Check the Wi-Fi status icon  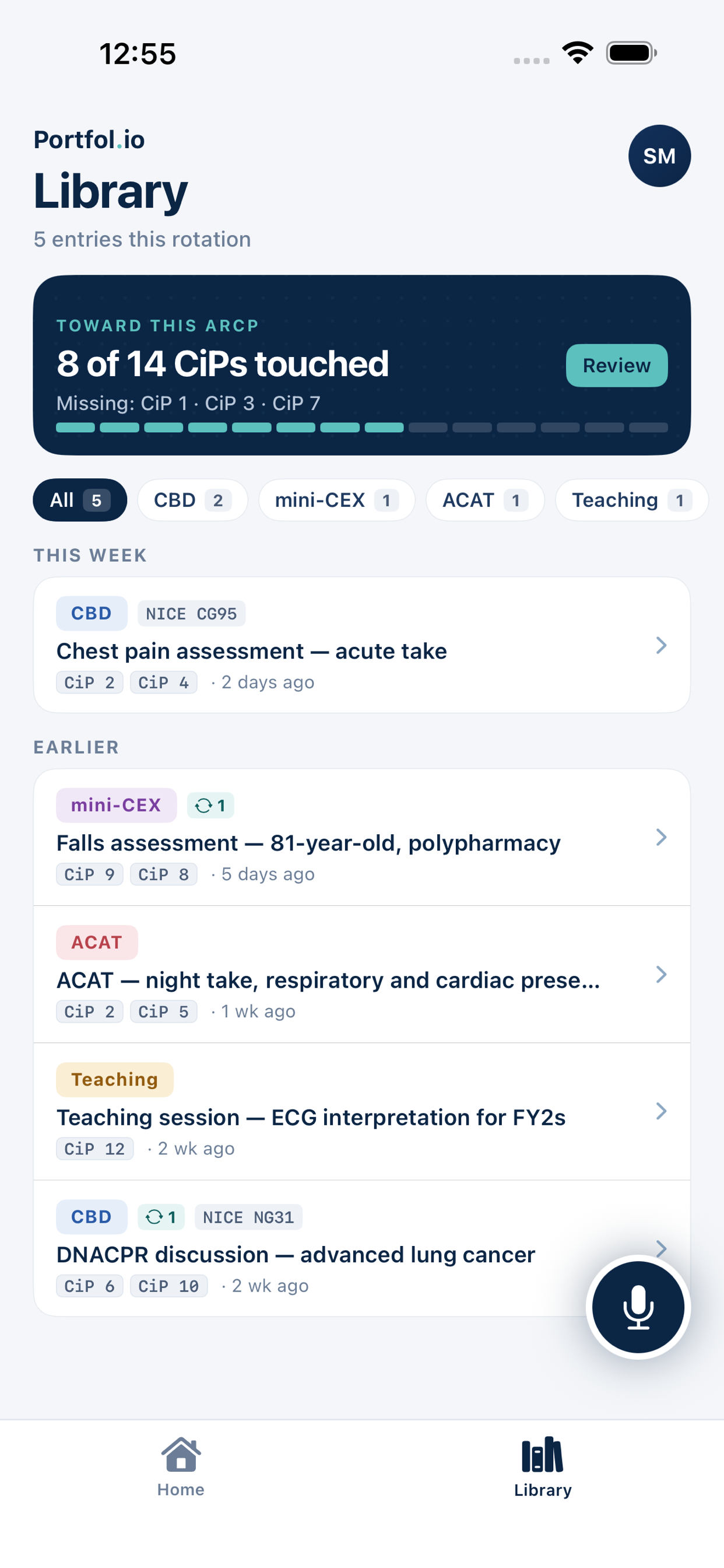pyautogui.click(x=577, y=53)
